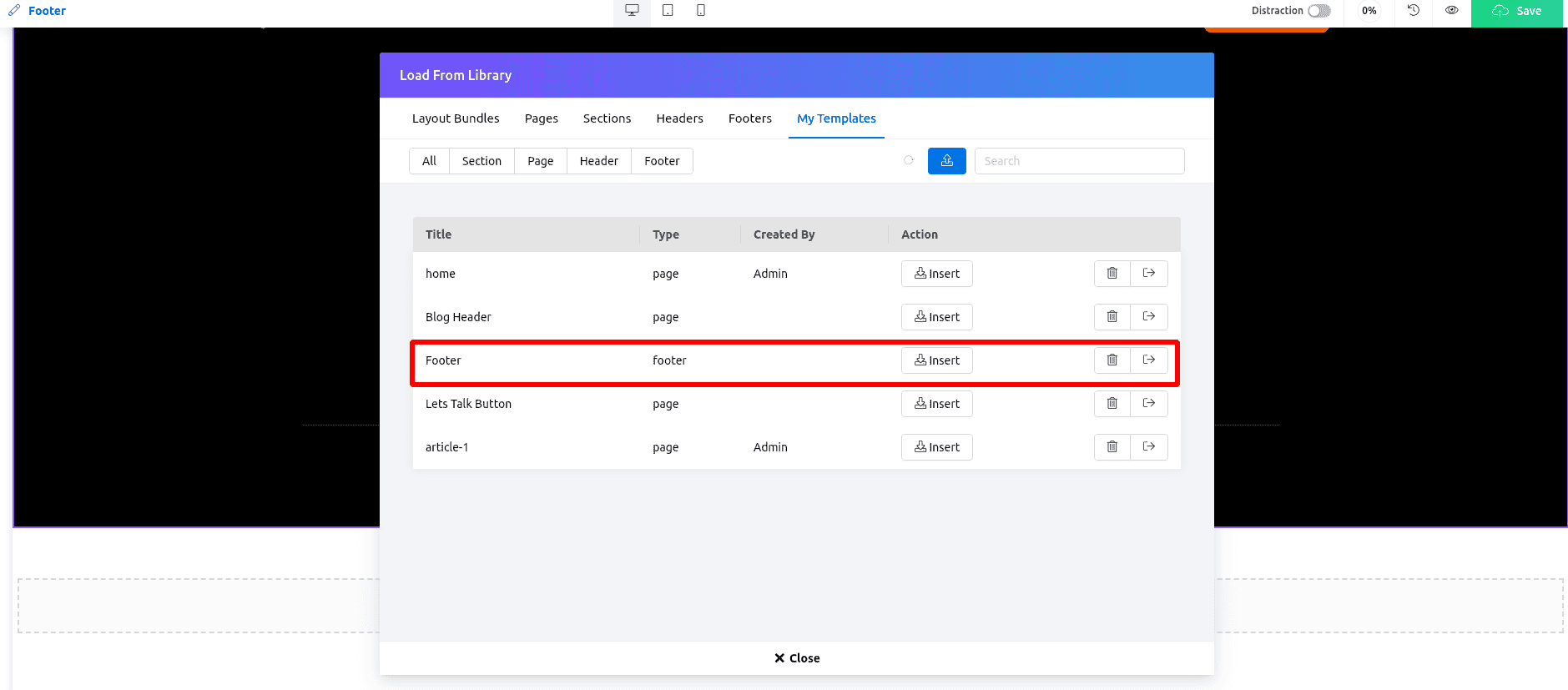Export the article-1 template via export icon

(1149, 447)
